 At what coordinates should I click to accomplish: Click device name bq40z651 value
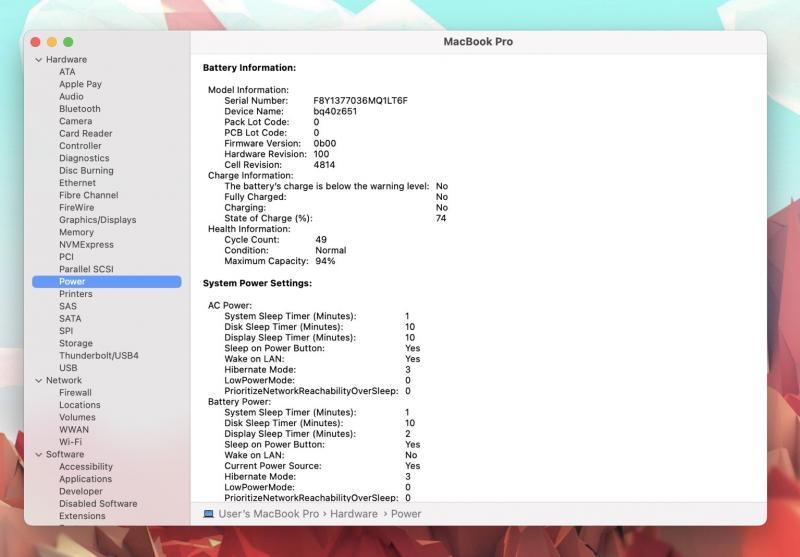point(335,111)
